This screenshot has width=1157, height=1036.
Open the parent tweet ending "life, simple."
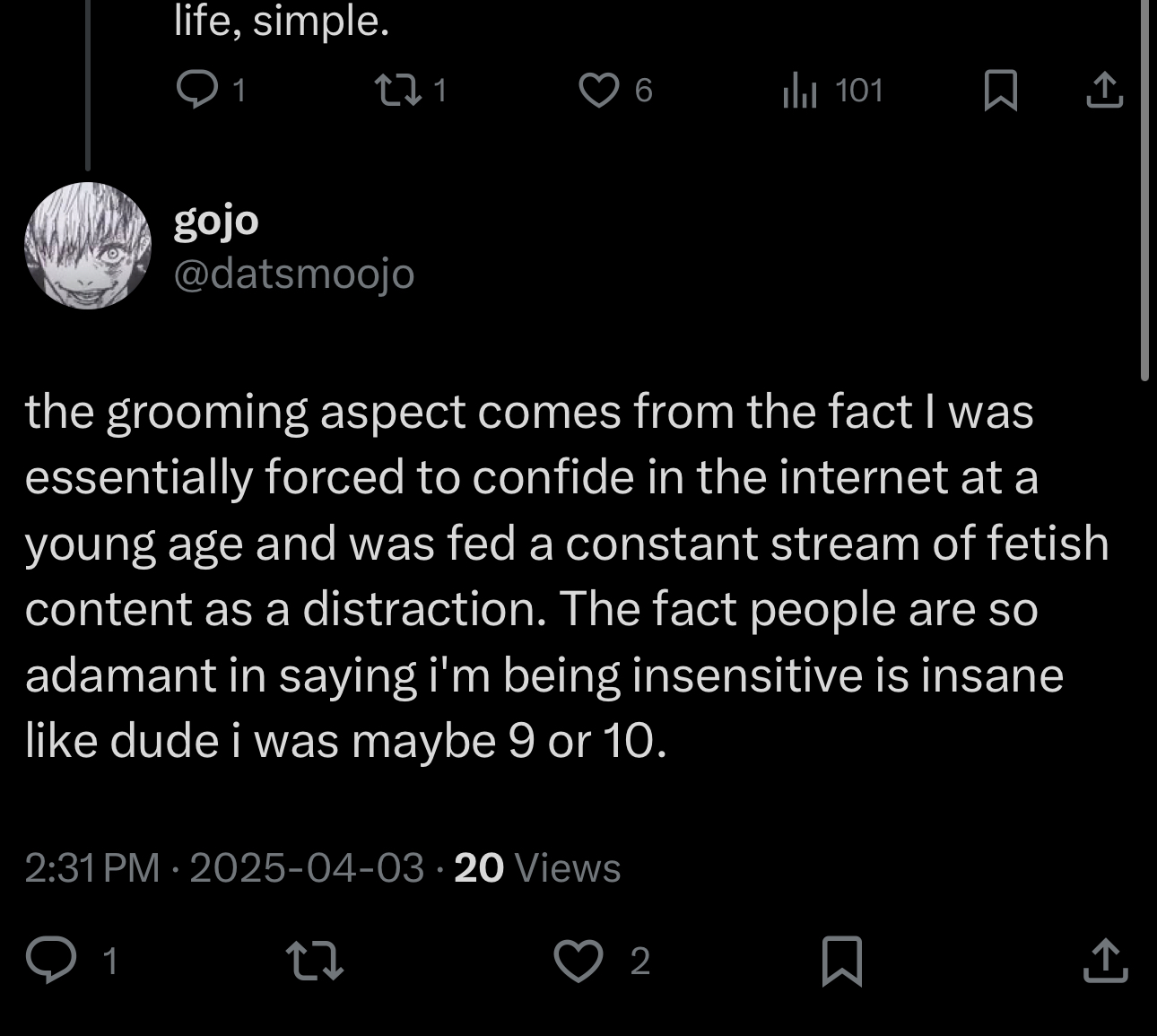[x=282, y=22]
